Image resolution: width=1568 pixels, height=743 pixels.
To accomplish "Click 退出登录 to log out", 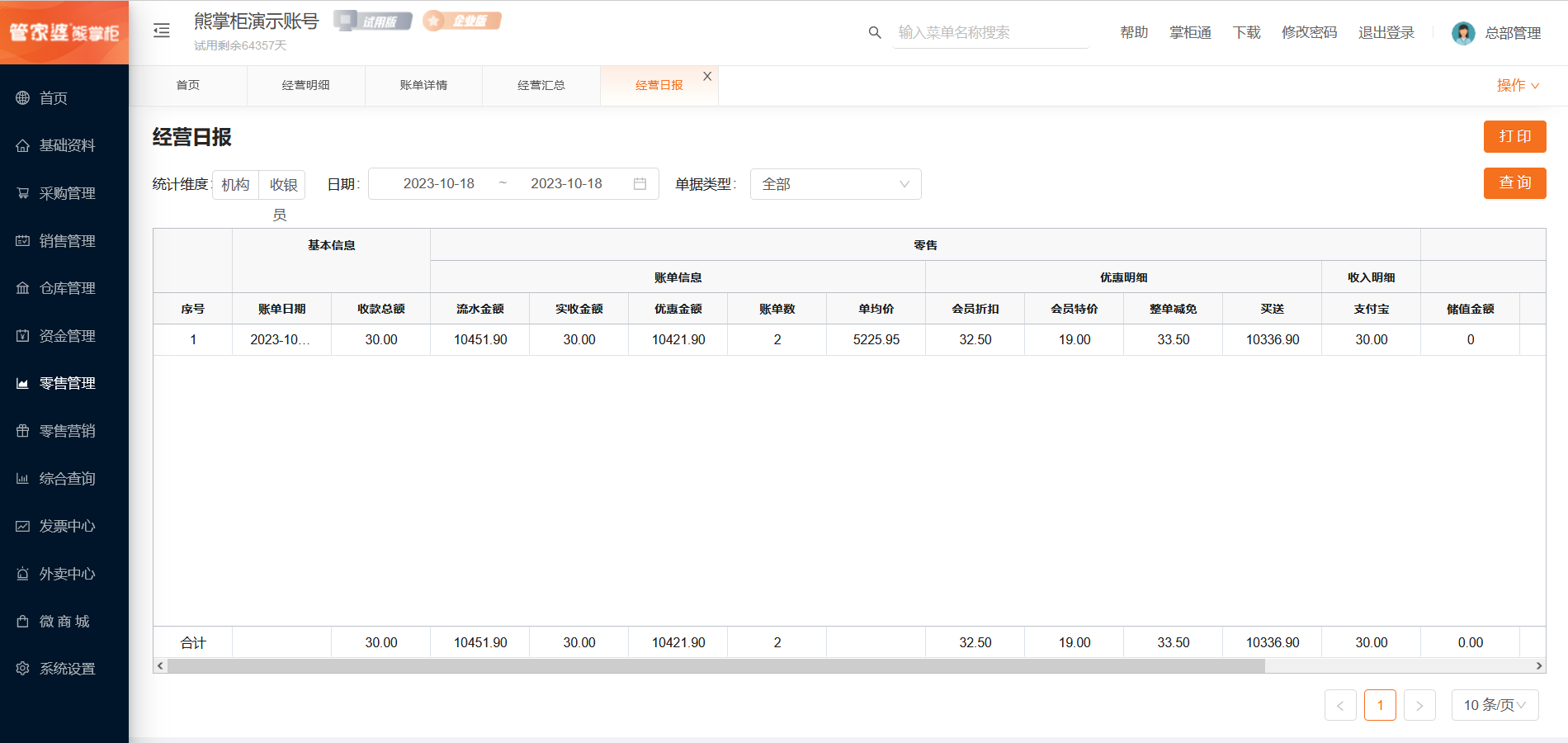I will point(1386,32).
